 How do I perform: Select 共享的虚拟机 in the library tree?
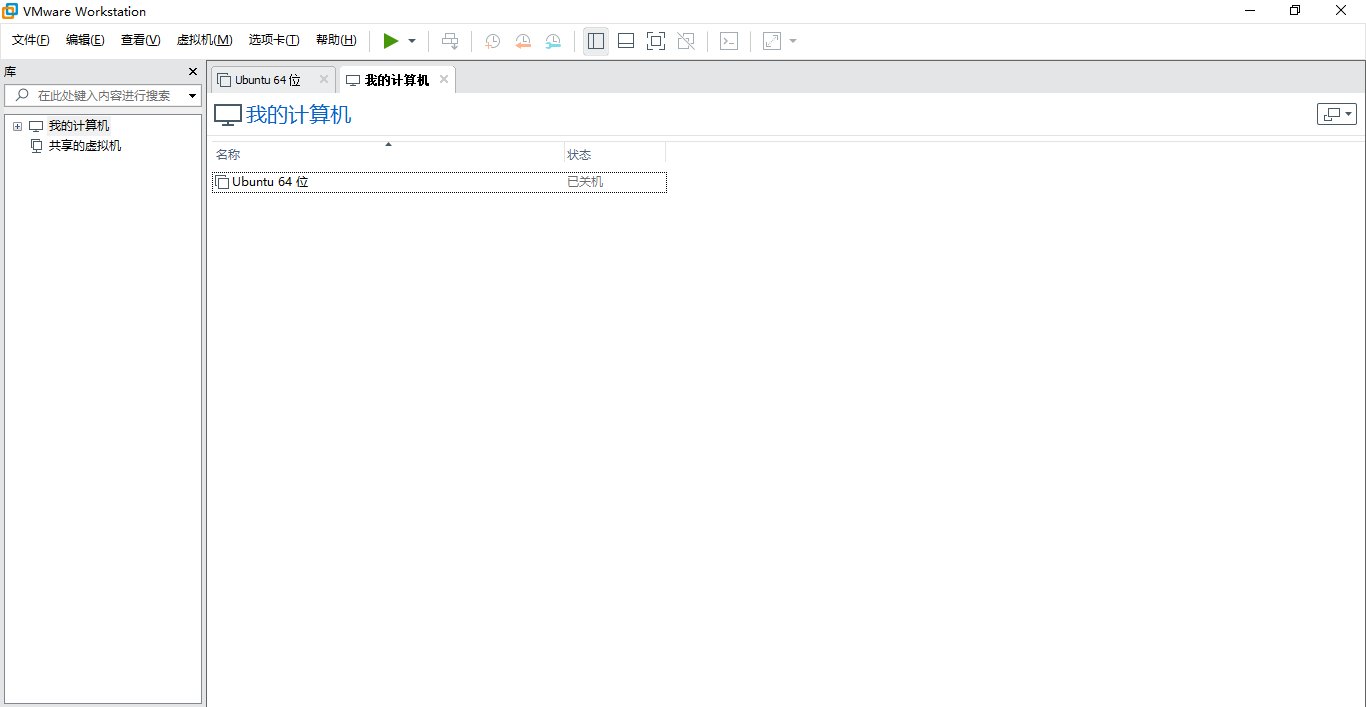click(85, 146)
